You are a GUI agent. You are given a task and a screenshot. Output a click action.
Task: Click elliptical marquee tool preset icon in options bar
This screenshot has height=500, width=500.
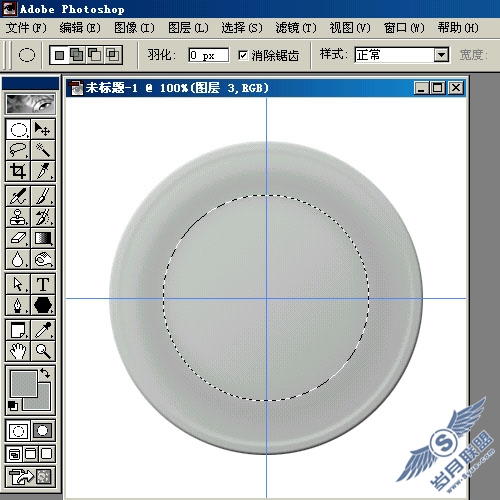pos(27,55)
